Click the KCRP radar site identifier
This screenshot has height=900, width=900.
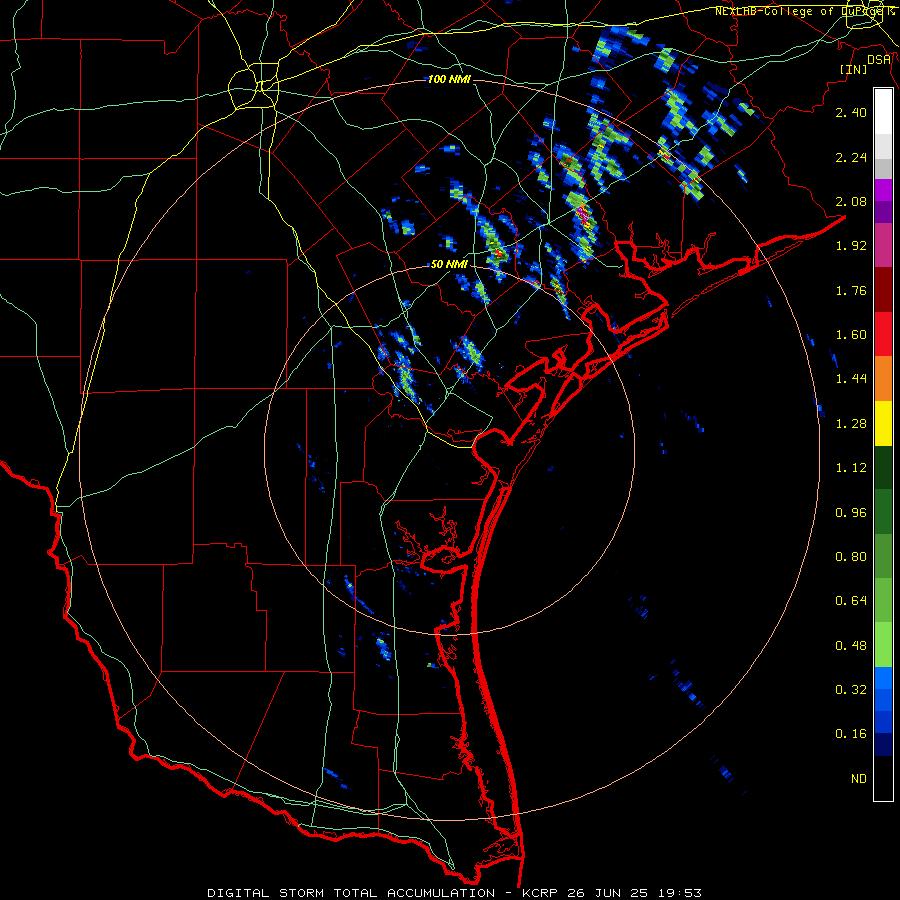539,893
